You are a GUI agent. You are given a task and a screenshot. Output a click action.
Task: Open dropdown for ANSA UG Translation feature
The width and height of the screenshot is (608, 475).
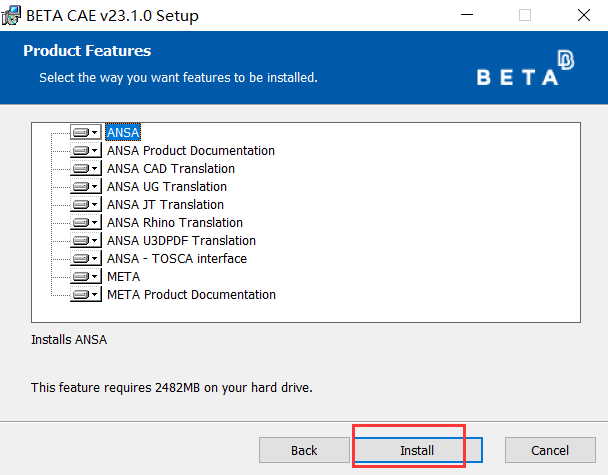(x=86, y=187)
